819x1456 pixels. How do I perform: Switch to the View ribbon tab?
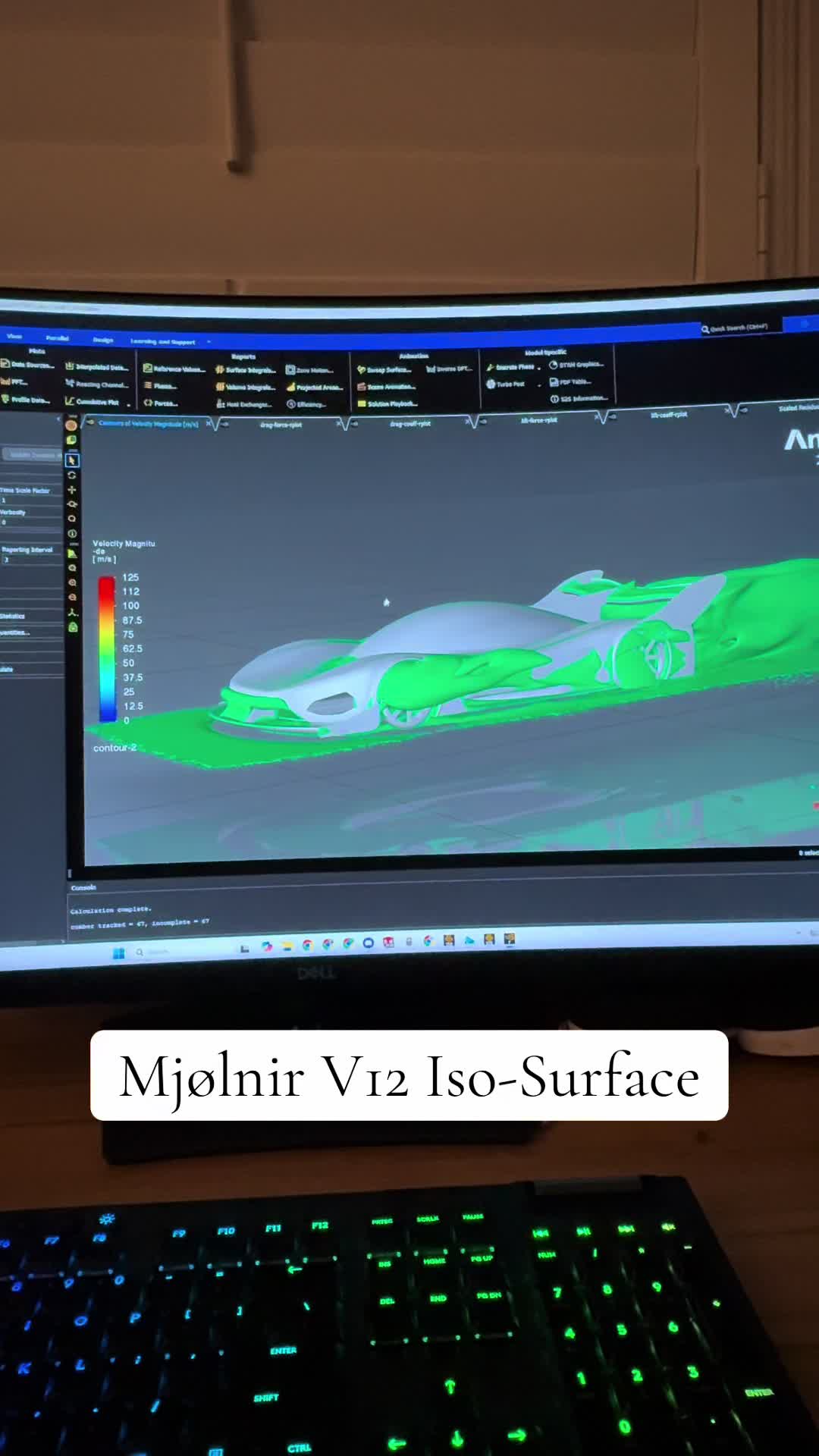[x=14, y=336]
